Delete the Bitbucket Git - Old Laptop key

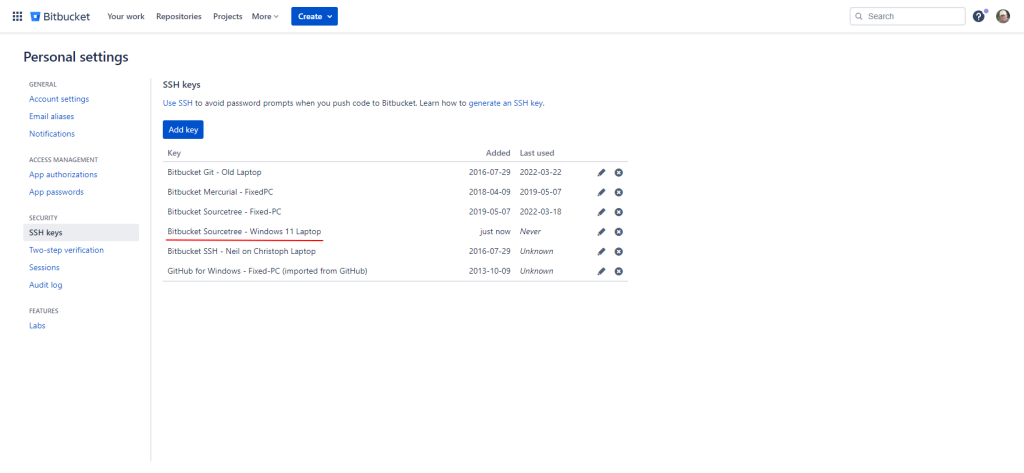619,173
